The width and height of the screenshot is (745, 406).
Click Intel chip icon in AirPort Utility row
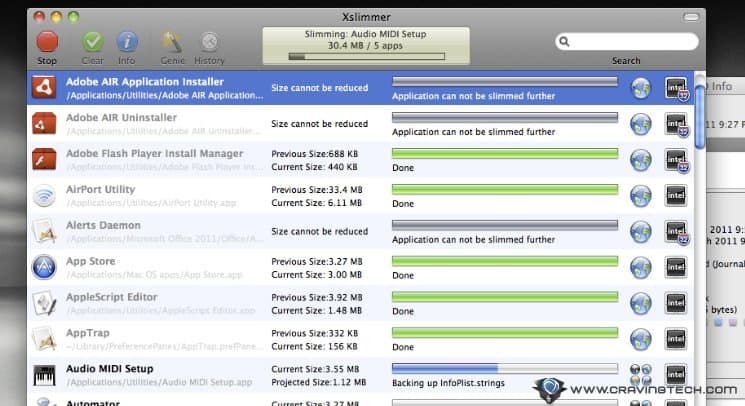676,196
